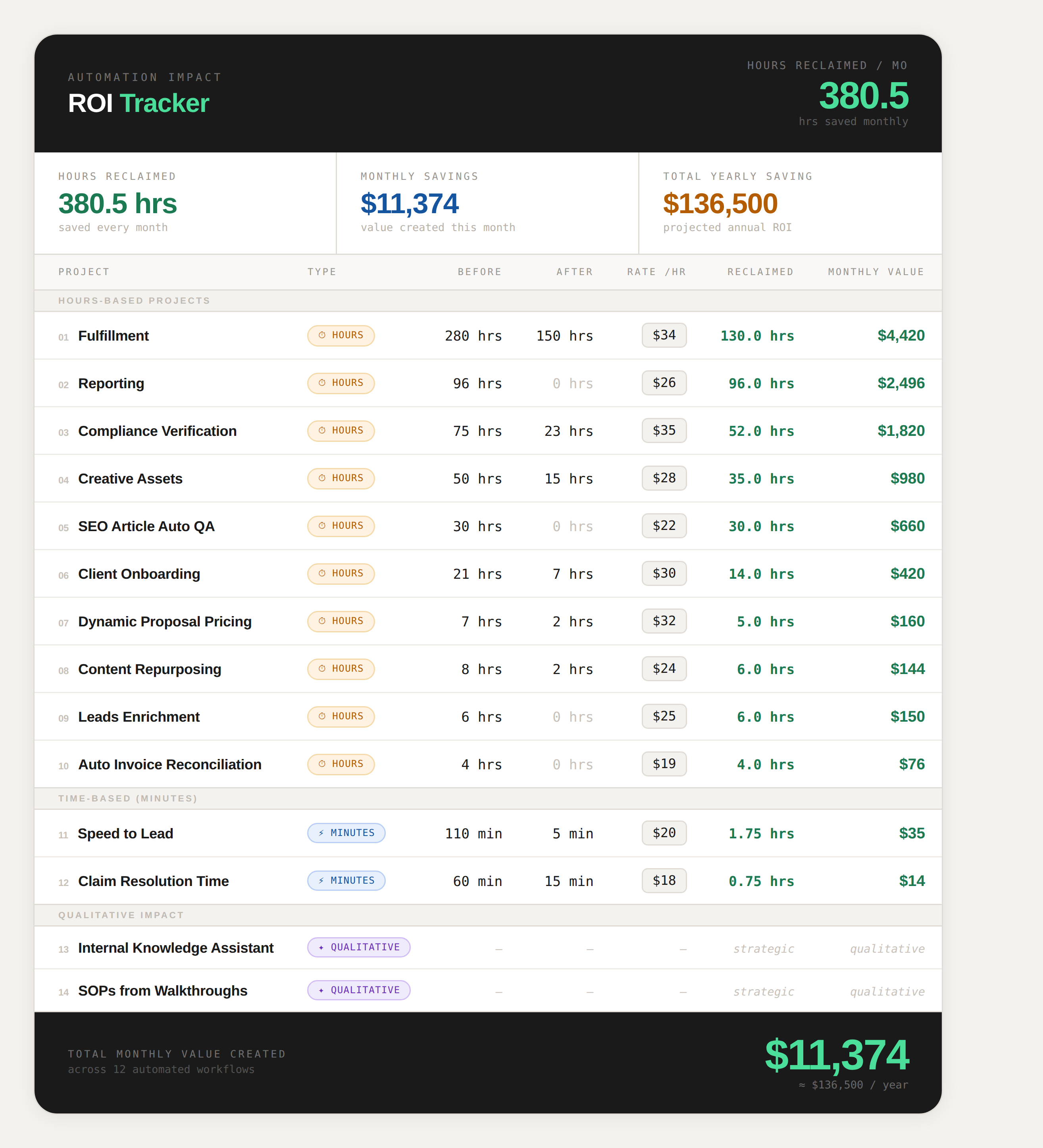Click the PROJECT column header
The image size is (1043, 1148).
pos(84,272)
